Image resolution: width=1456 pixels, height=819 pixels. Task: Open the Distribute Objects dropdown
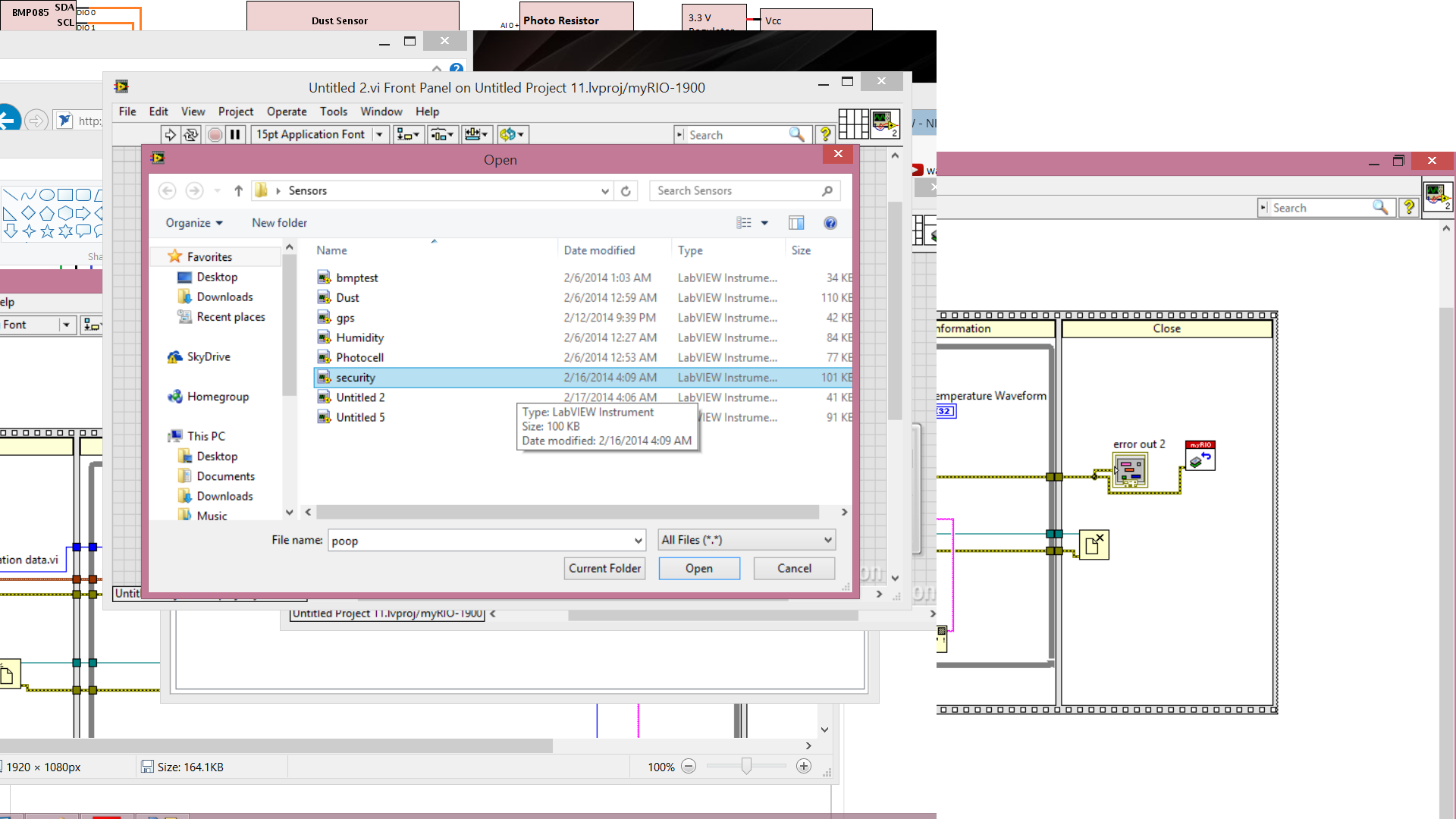pos(442,135)
